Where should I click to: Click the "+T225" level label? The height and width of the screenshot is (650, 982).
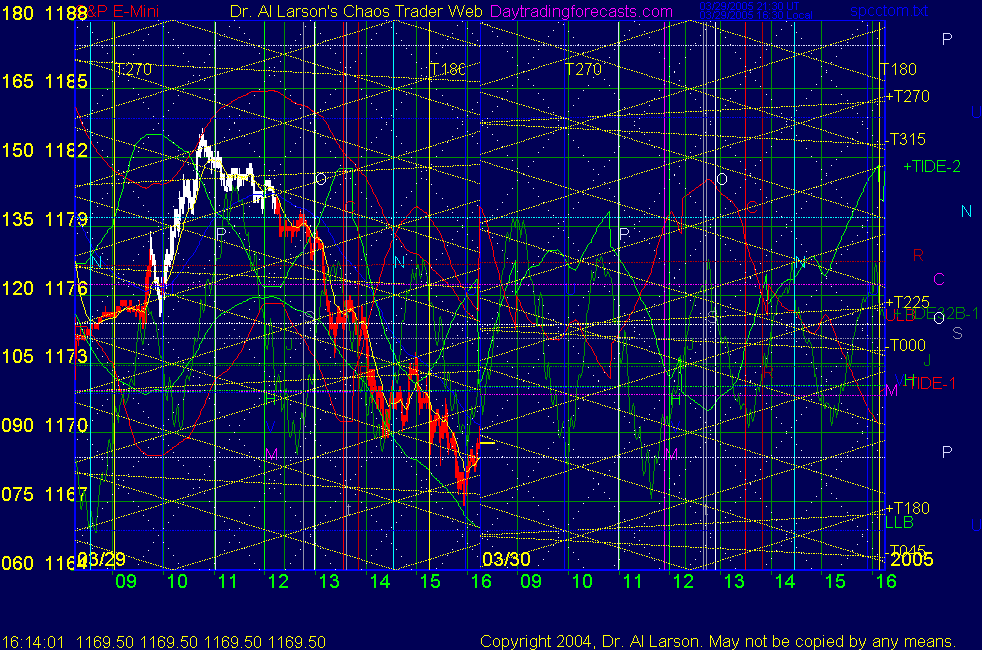pyautogui.click(x=907, y=302)
